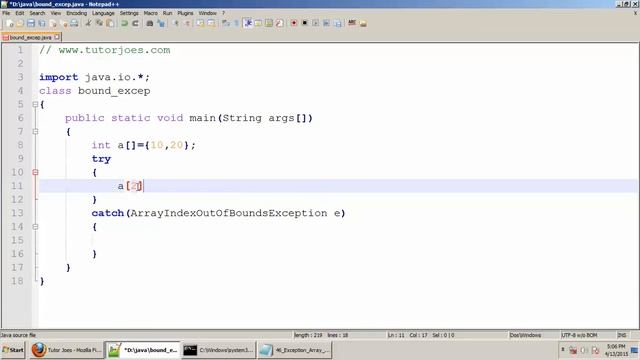640x360 pixels.
Task: Start macro recording with red dot icon
Action: point(293,23)
